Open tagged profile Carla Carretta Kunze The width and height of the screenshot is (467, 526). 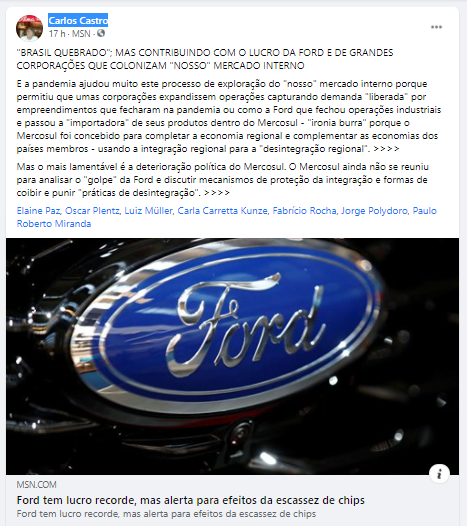(x=222, y=211)
